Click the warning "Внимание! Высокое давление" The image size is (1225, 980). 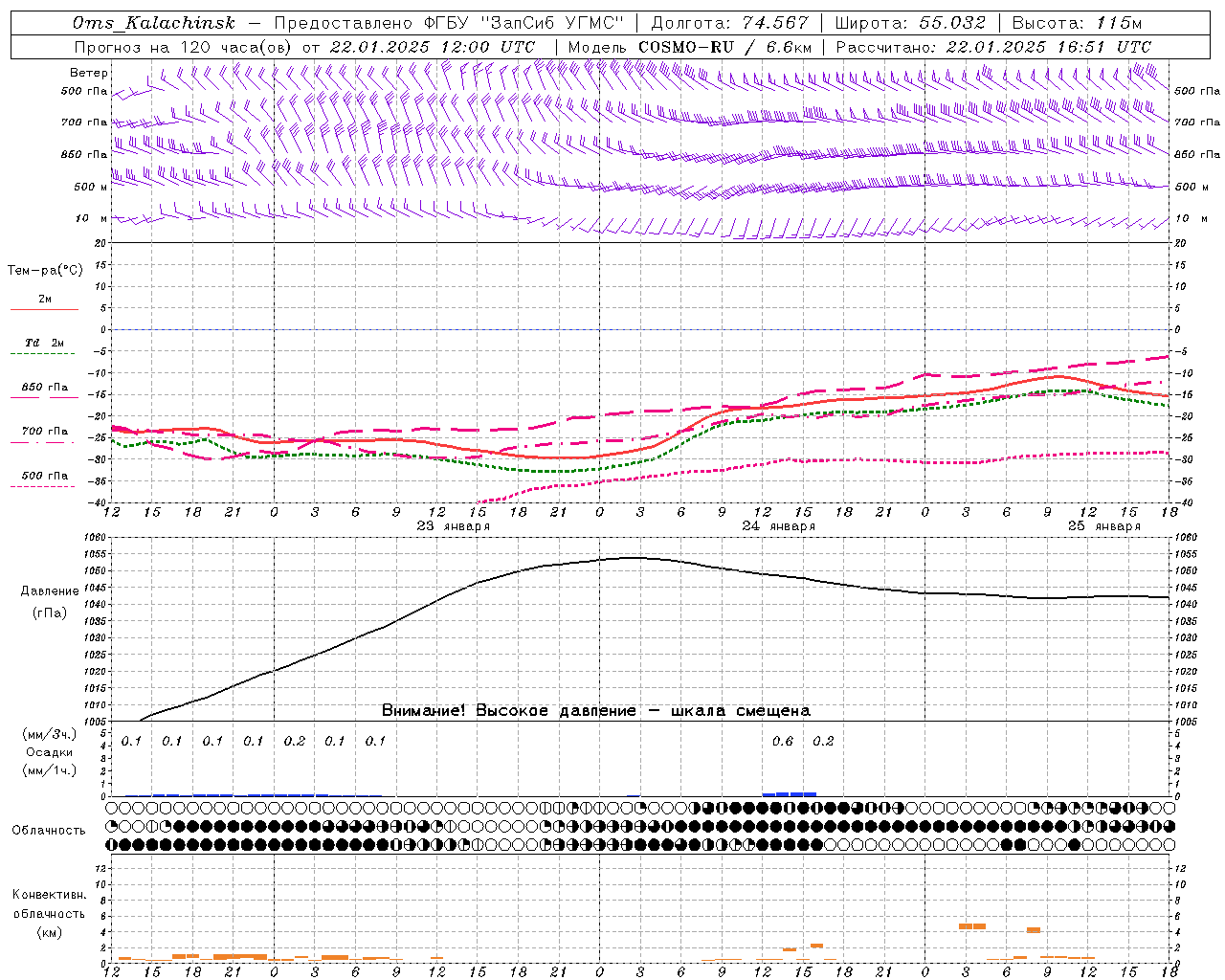point(508,711)
